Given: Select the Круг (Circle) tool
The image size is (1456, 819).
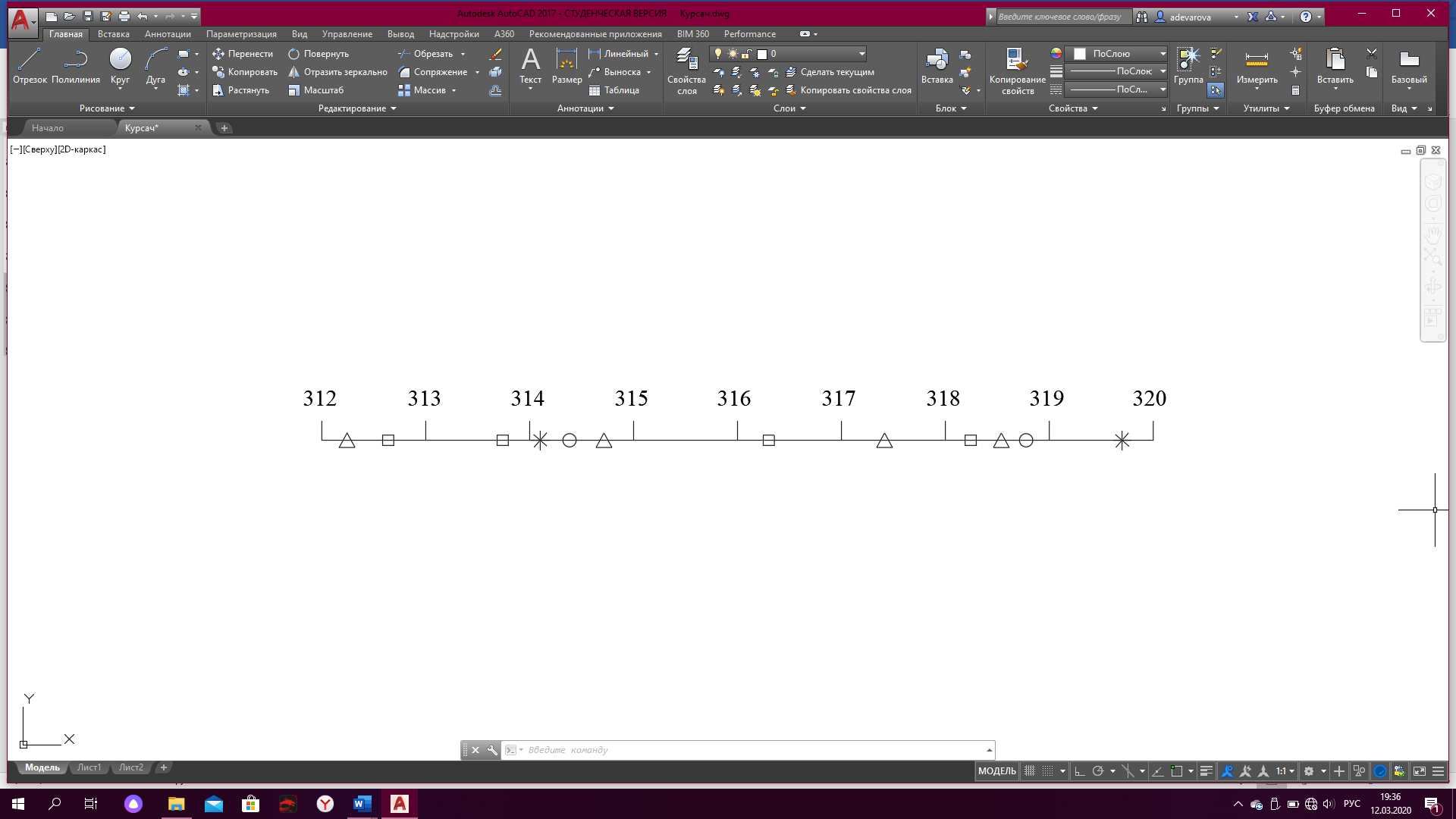Looking at the screenshot, I should pyautogui.click(x=120, y=65).
